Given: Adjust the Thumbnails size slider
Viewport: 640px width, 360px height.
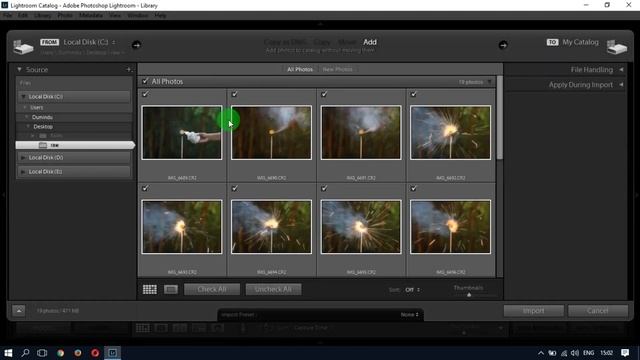Looking at the screenshot, I should (469, 295).
